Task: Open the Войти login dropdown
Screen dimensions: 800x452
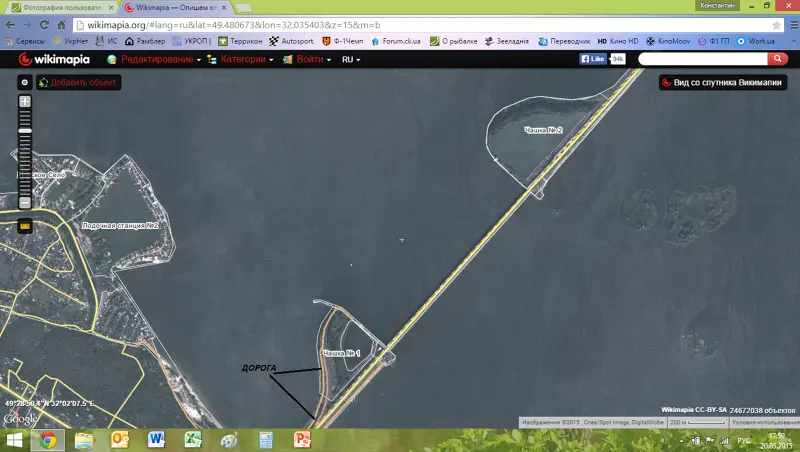Action: (307, 59)
